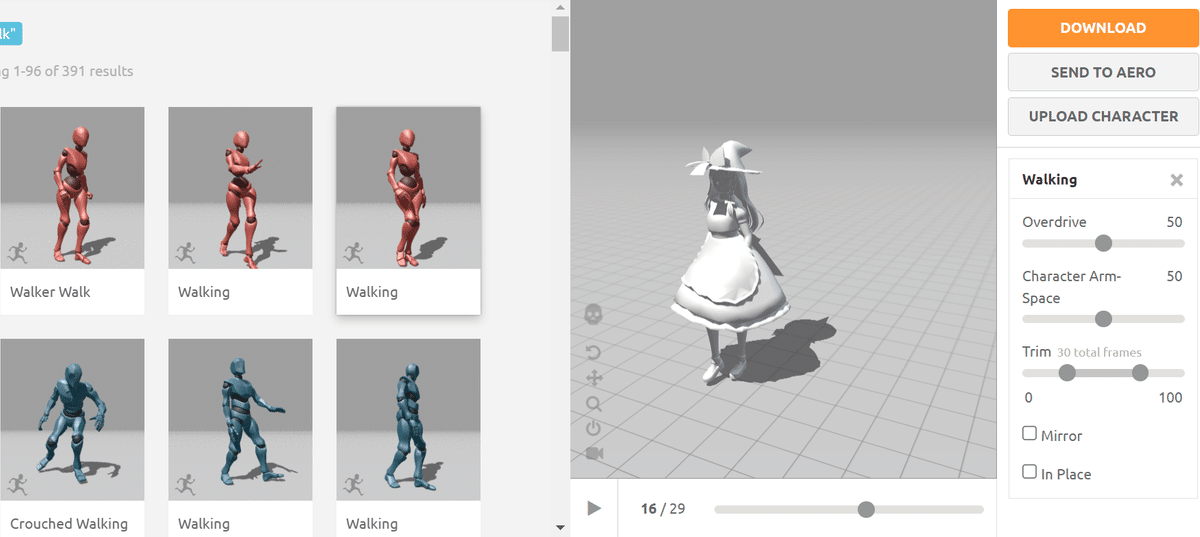This screenshot has width=1200, height=537.
Task: Select the Walker Walk animation thumbnail
Action: click(x=72, y=188)
